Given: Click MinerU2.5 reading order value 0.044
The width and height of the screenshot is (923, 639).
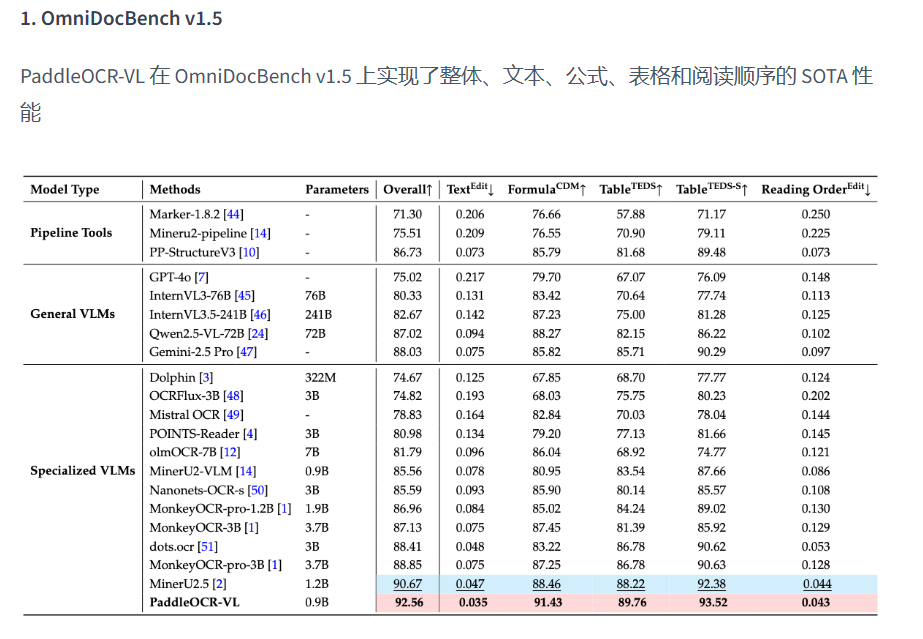Looking at the screenshot, I should (817, 584).
